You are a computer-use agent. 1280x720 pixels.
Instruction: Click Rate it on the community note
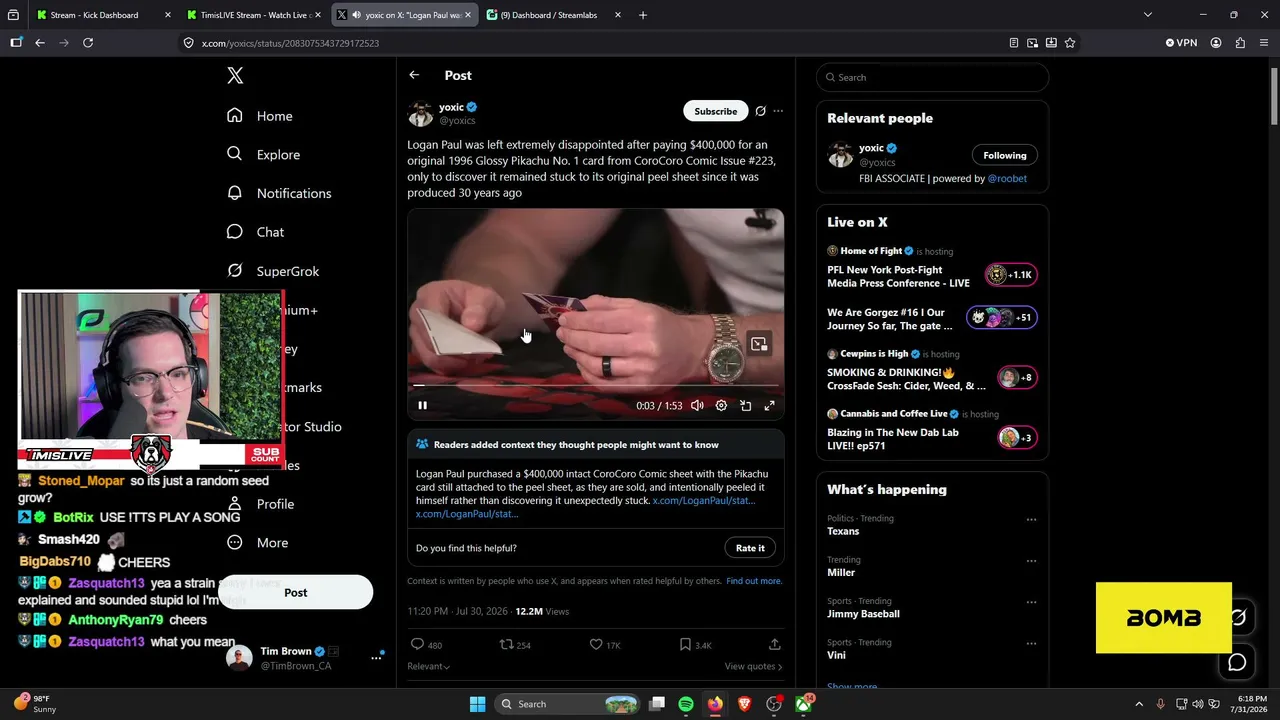(750, 548)
